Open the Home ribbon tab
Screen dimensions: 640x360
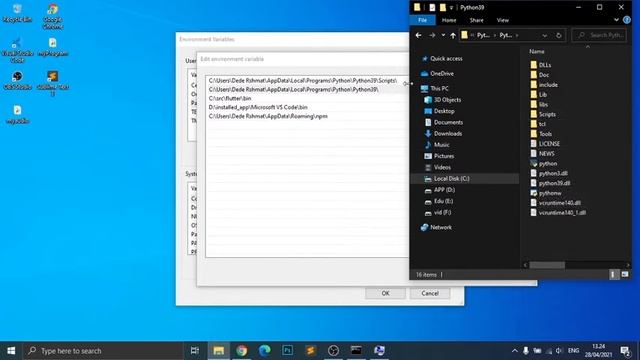tap(449, 20)
